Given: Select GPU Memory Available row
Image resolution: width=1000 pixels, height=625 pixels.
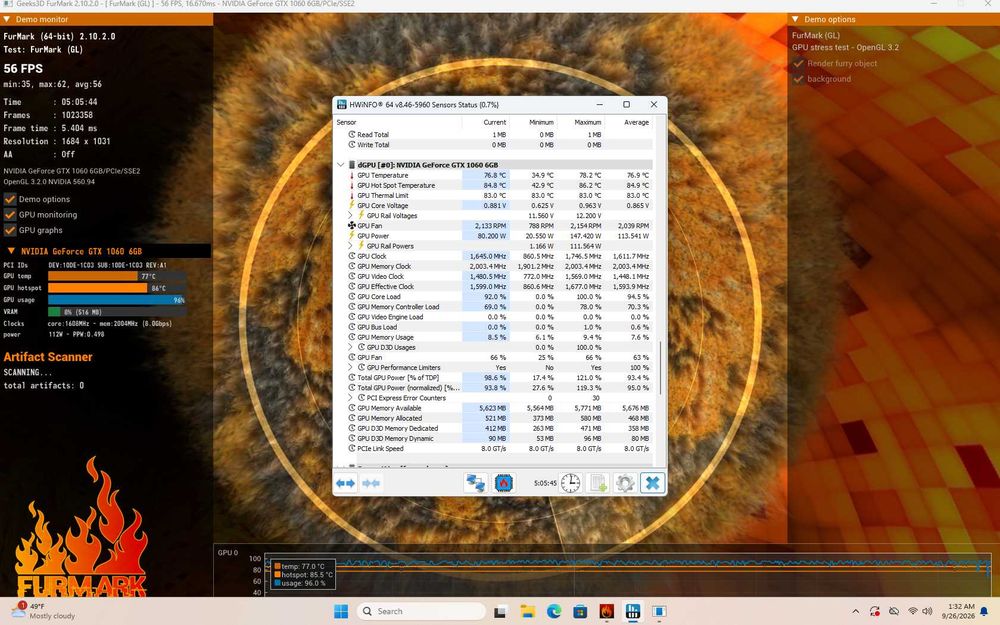Looking at the screenshot, I should 499,408.
